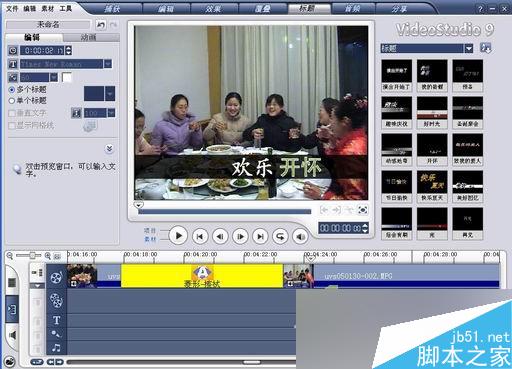Viewport: 512px width, 369px height.
Task: Click the preview trim bar
Action: click(225, 211)
